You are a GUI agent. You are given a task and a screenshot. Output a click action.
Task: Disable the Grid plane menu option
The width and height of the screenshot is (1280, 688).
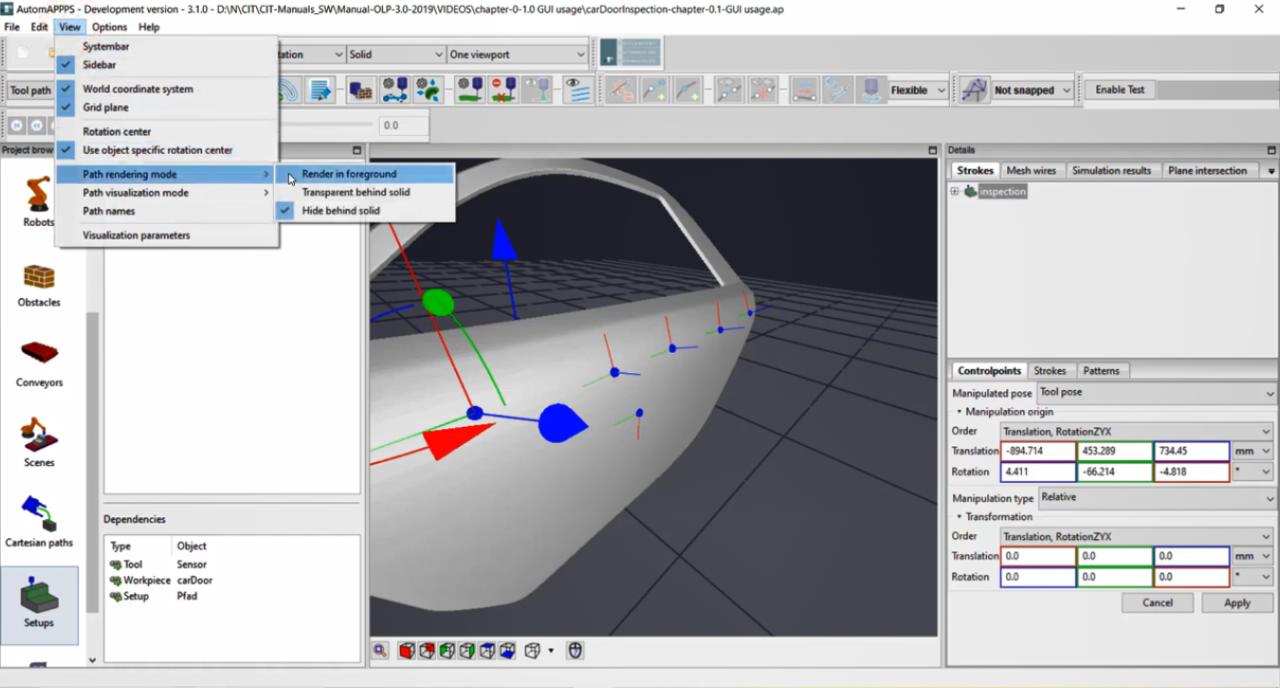point(105,107)
